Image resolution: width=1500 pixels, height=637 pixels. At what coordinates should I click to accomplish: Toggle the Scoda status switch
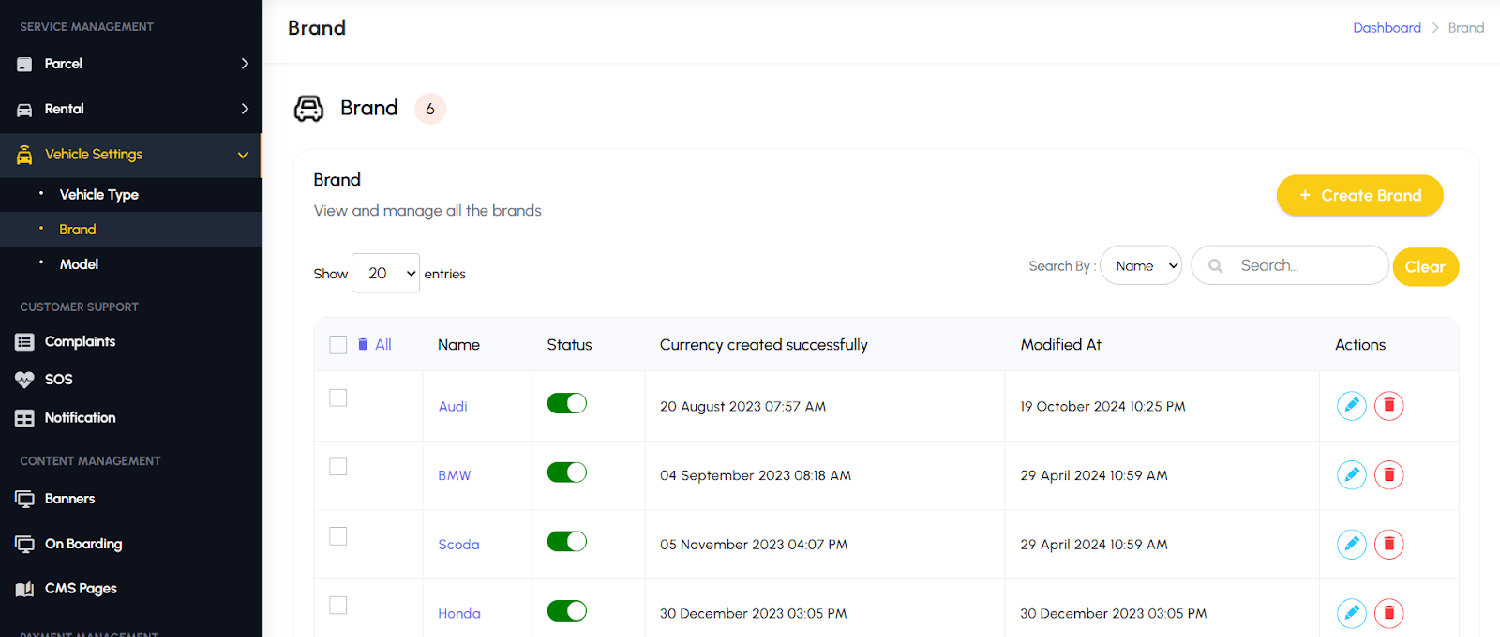[567, 541]
